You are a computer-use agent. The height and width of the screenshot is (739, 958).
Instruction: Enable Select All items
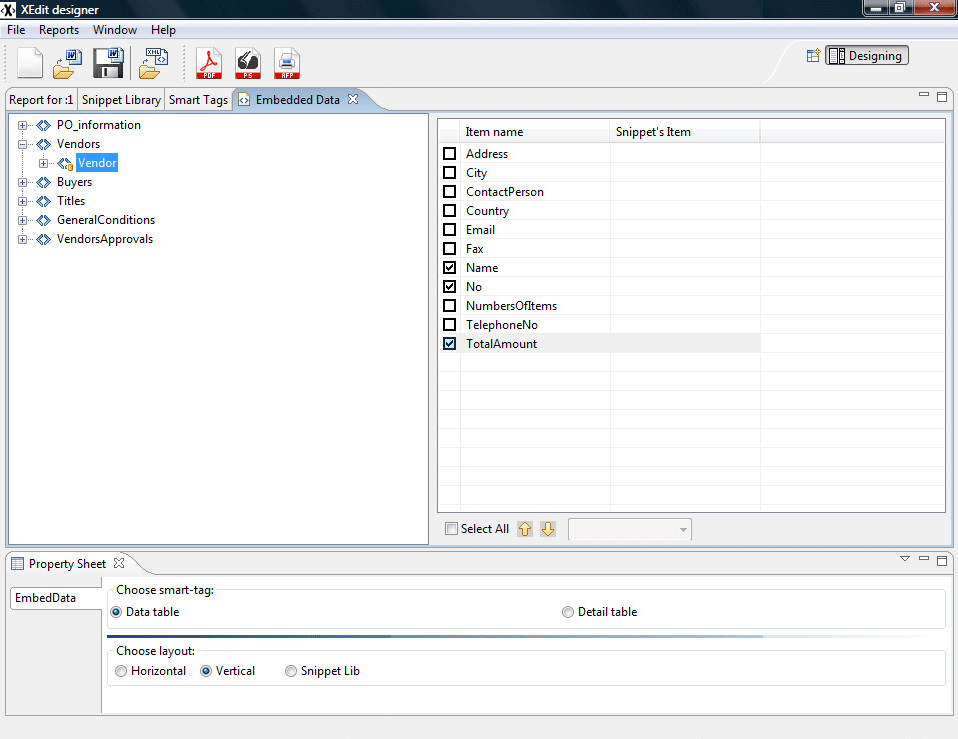[x=451, y=528]
